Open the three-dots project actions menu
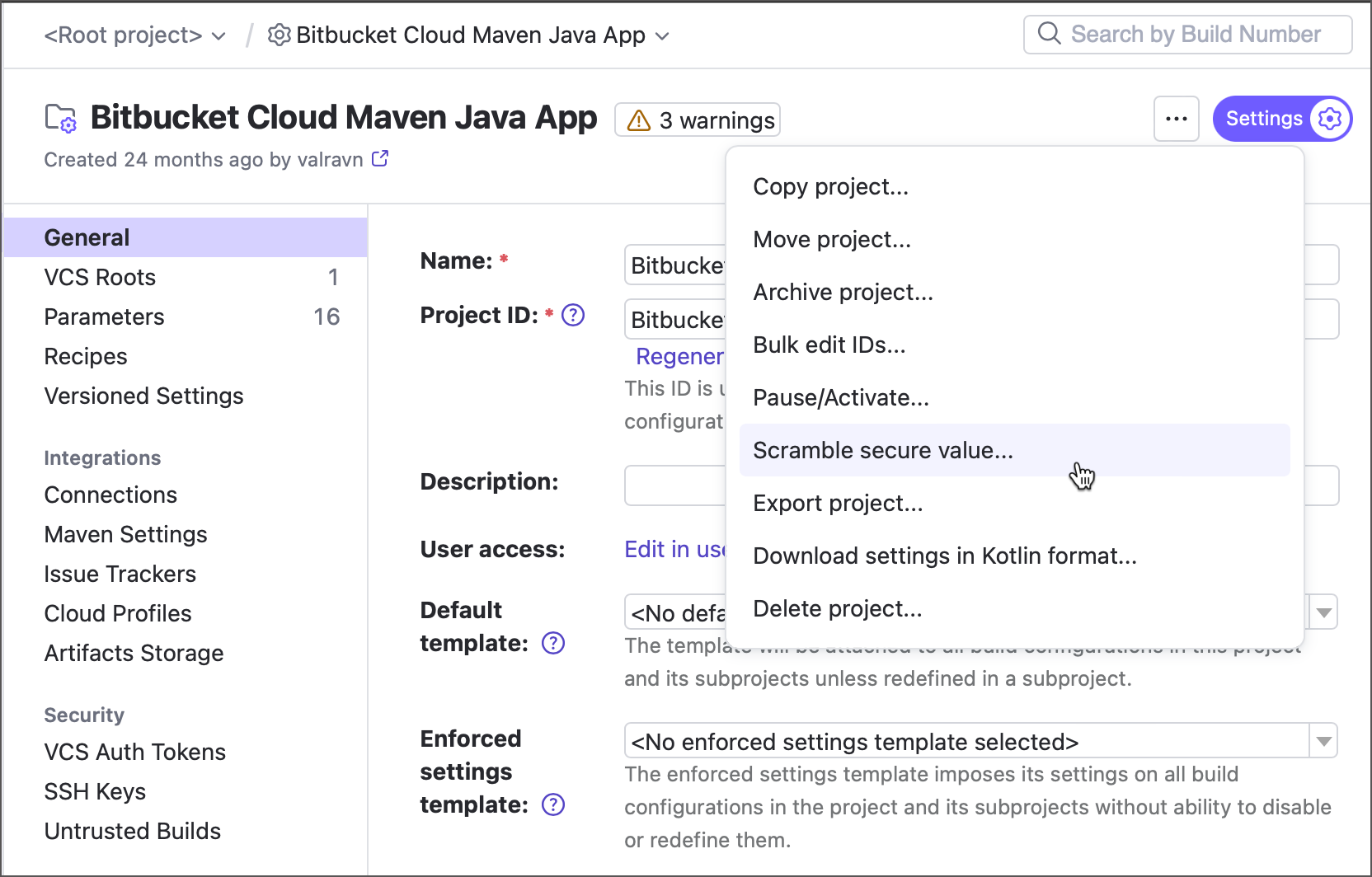1372x877 pixels. (x=1176, y=119)
